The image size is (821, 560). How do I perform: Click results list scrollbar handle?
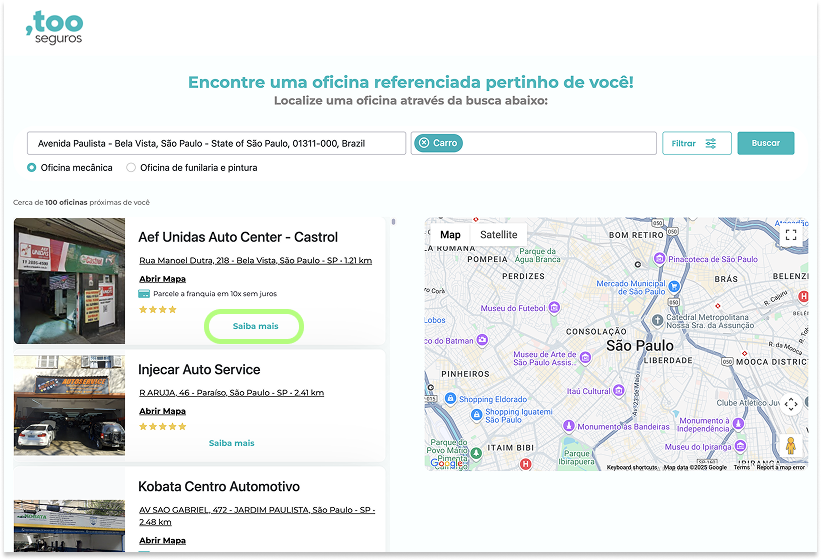click(393, 222)
